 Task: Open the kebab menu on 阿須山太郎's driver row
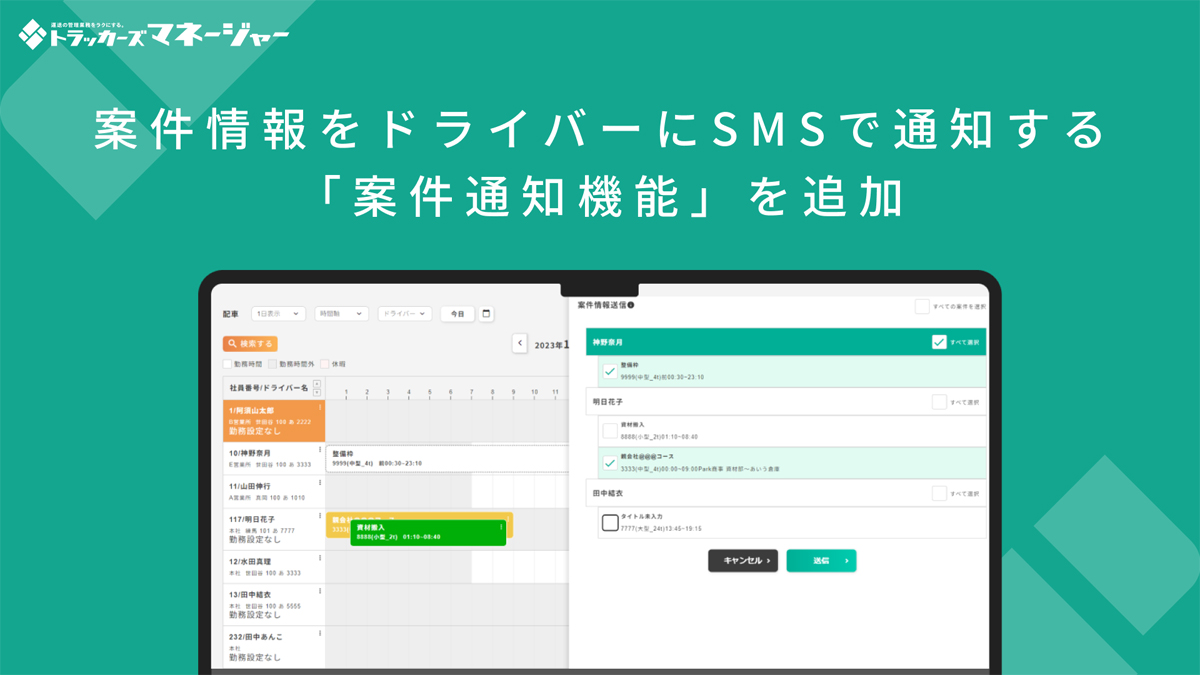pyautogui.click(x=320, y=407)
